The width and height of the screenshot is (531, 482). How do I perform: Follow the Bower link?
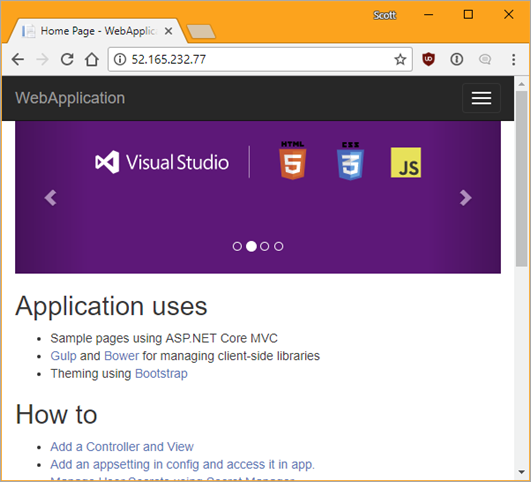[122, 356]
